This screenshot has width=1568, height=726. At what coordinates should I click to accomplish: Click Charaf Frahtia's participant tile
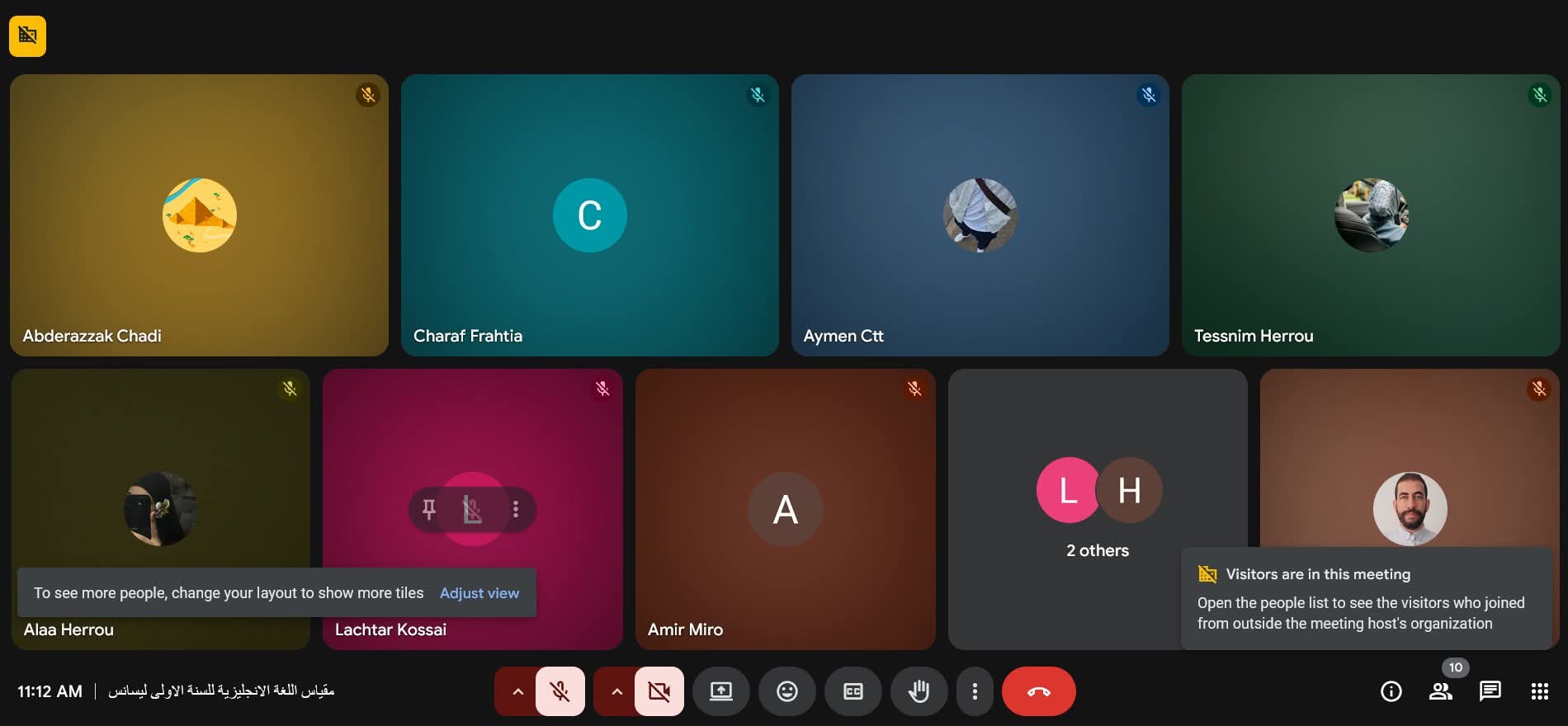(589, 272)
